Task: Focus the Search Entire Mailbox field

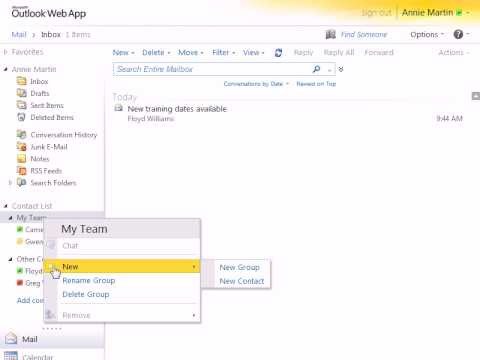Action: tap(212, 69)
